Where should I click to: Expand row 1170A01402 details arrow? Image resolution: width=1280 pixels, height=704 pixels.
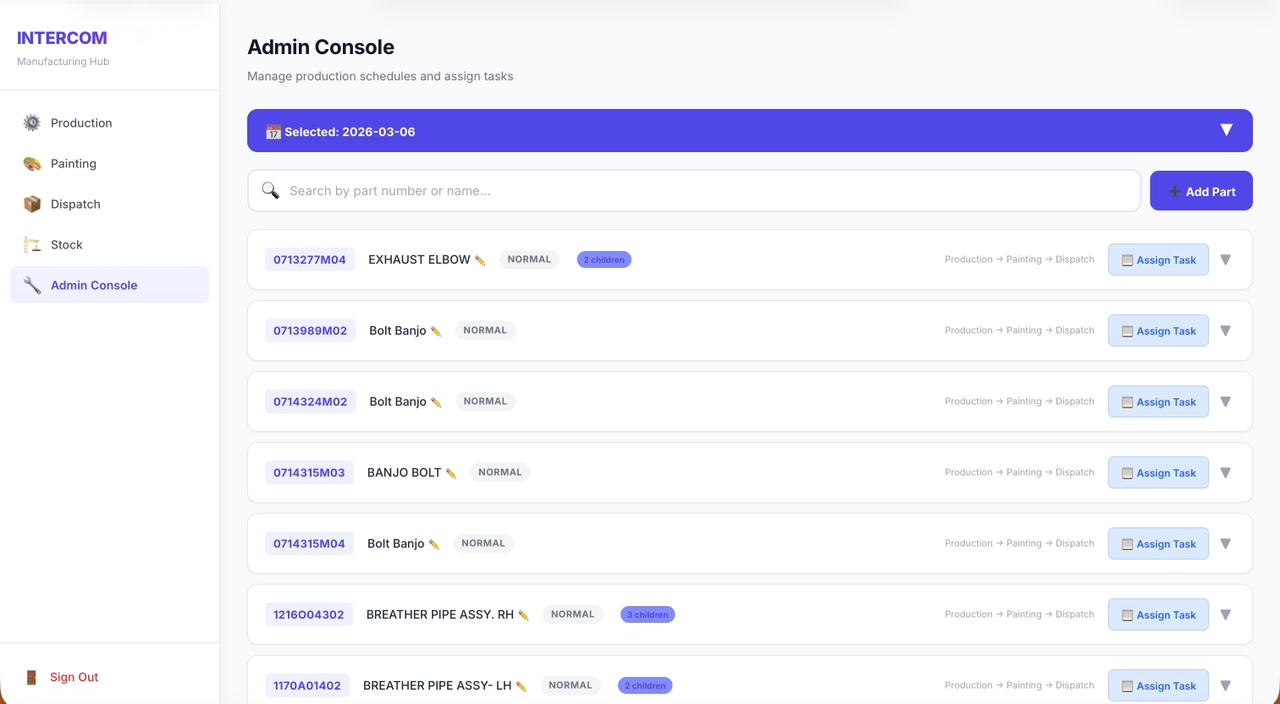click(x=1225, y=686)
